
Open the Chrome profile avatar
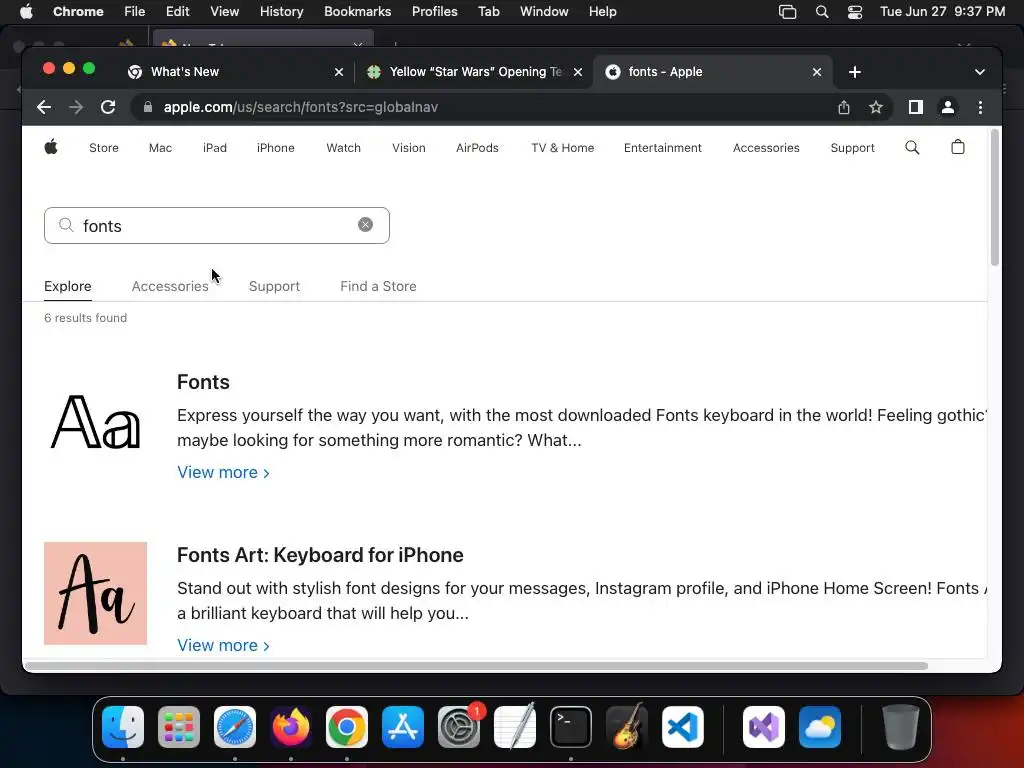pos(948,107)
